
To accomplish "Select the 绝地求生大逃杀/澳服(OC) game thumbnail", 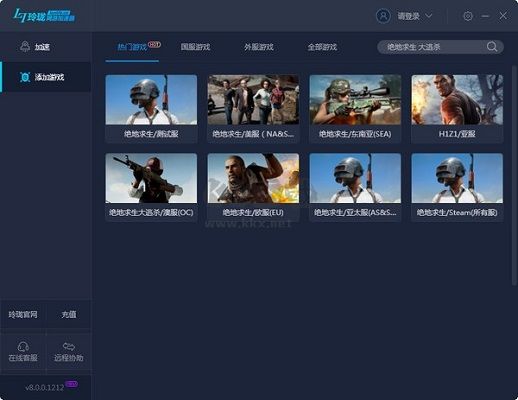I will (x=151, y=178).
